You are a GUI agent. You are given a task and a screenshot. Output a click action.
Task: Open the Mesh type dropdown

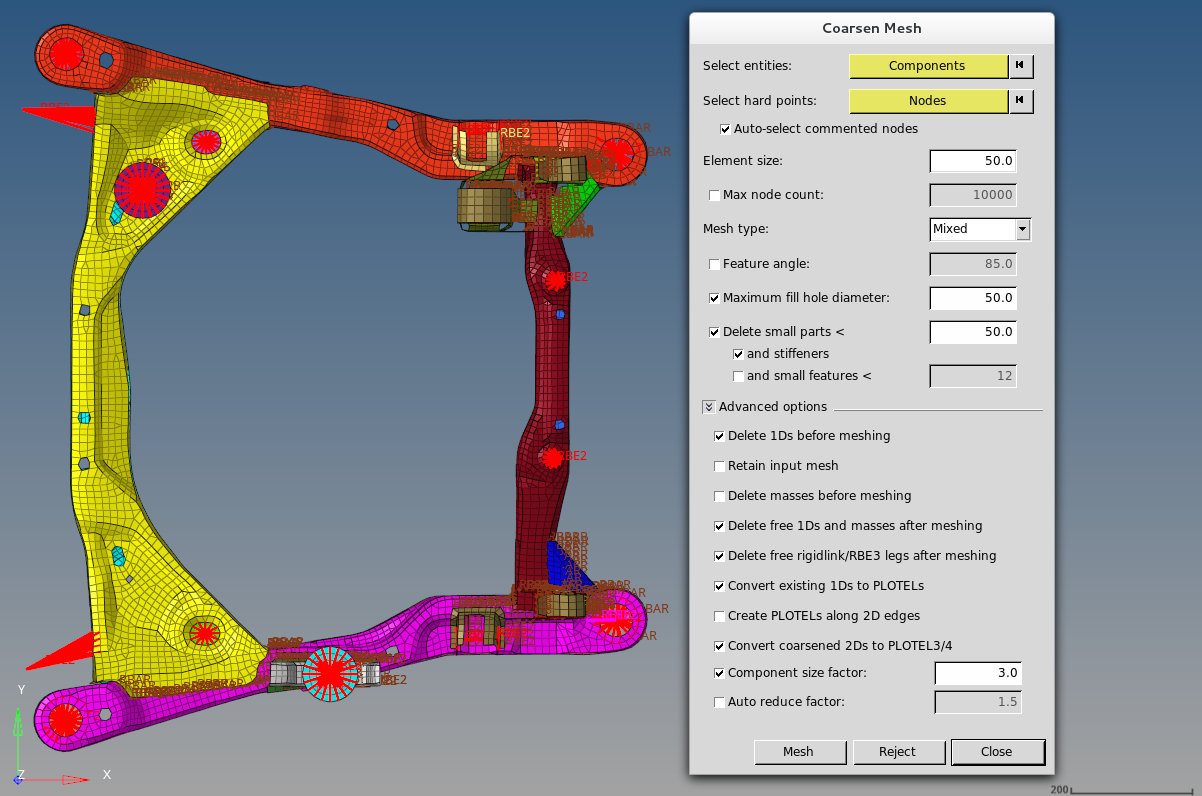click(x=1022, y=229)
